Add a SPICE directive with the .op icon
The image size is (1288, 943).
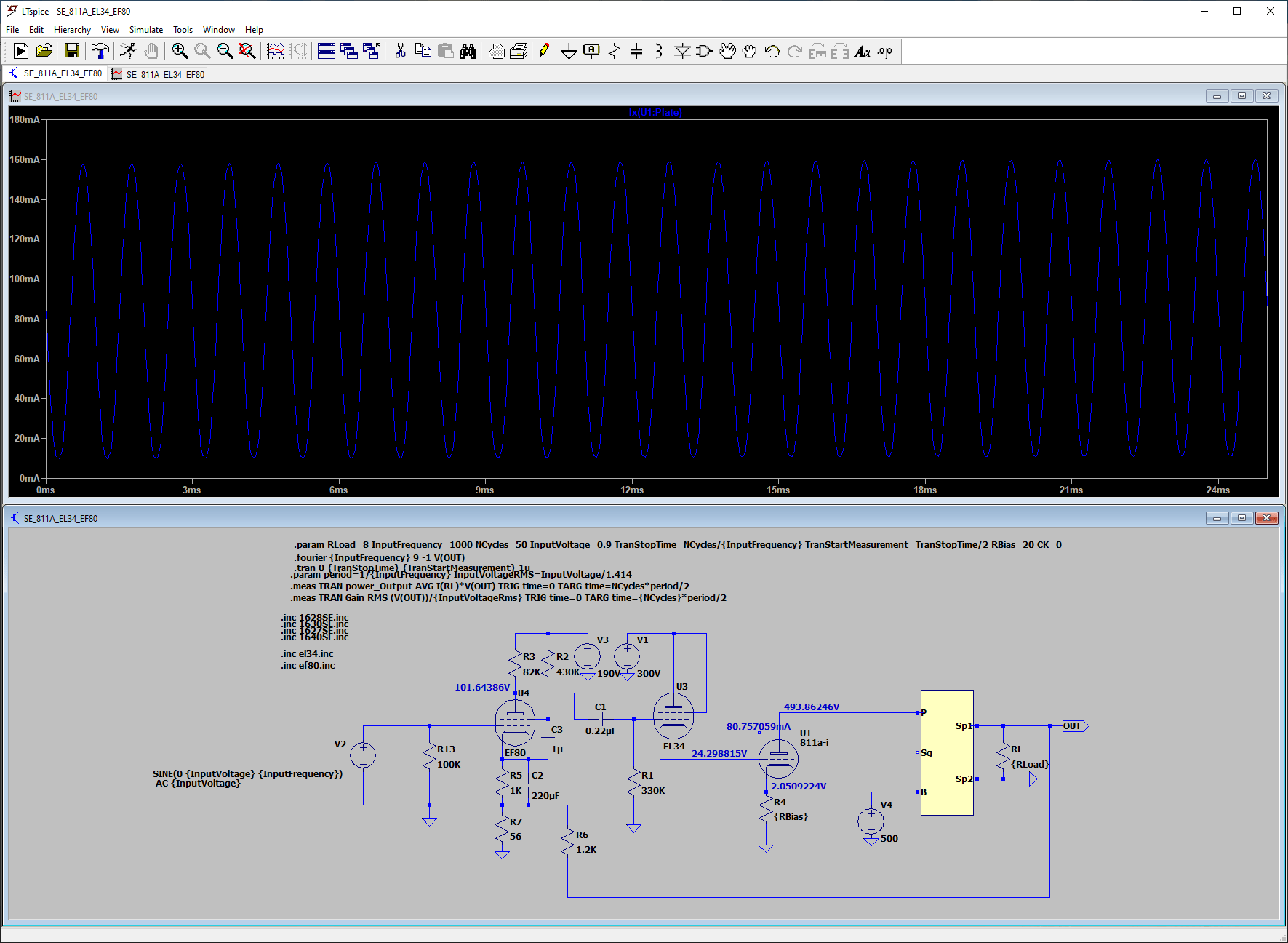click(x=885, y=51)
